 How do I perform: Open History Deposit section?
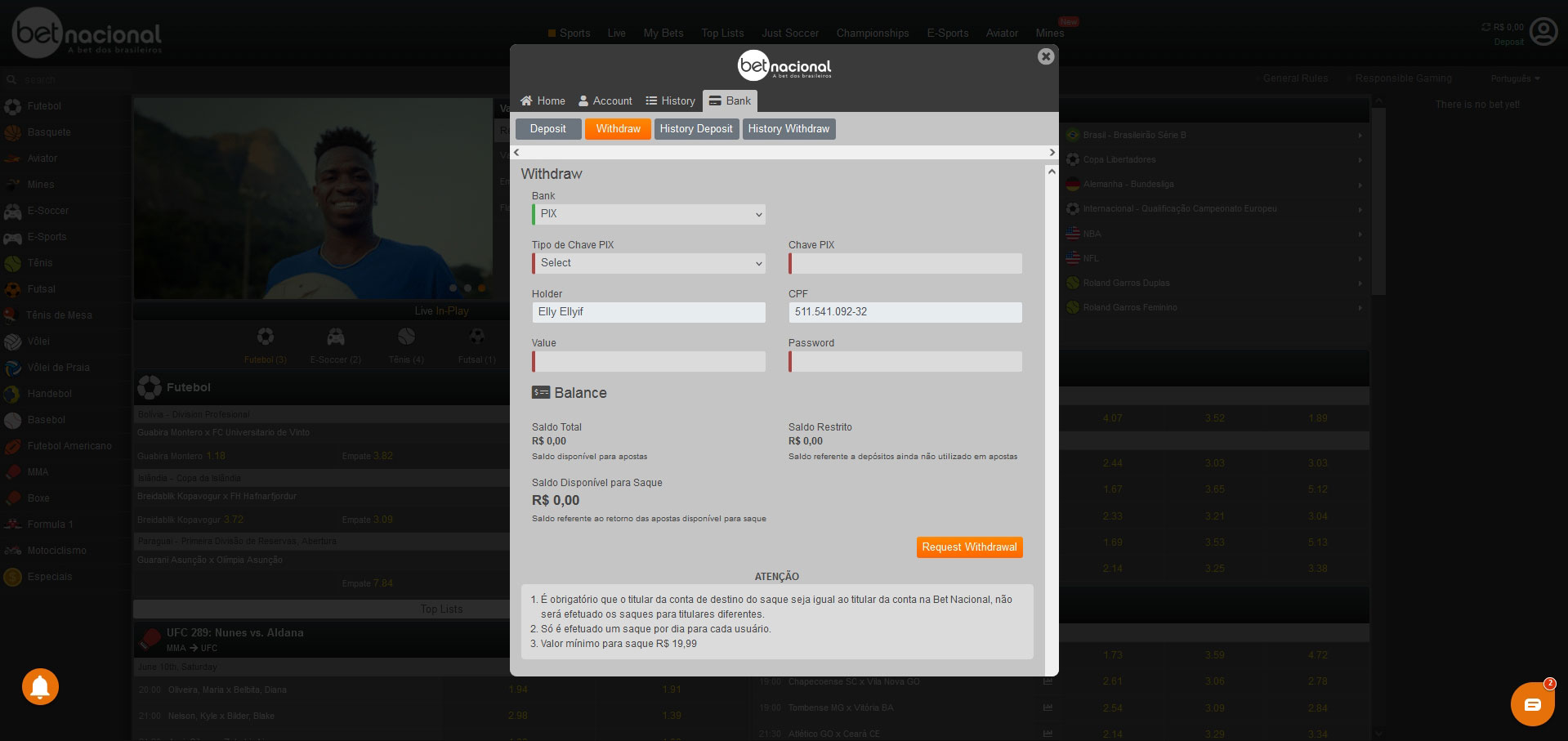click(x=696, y=129)
